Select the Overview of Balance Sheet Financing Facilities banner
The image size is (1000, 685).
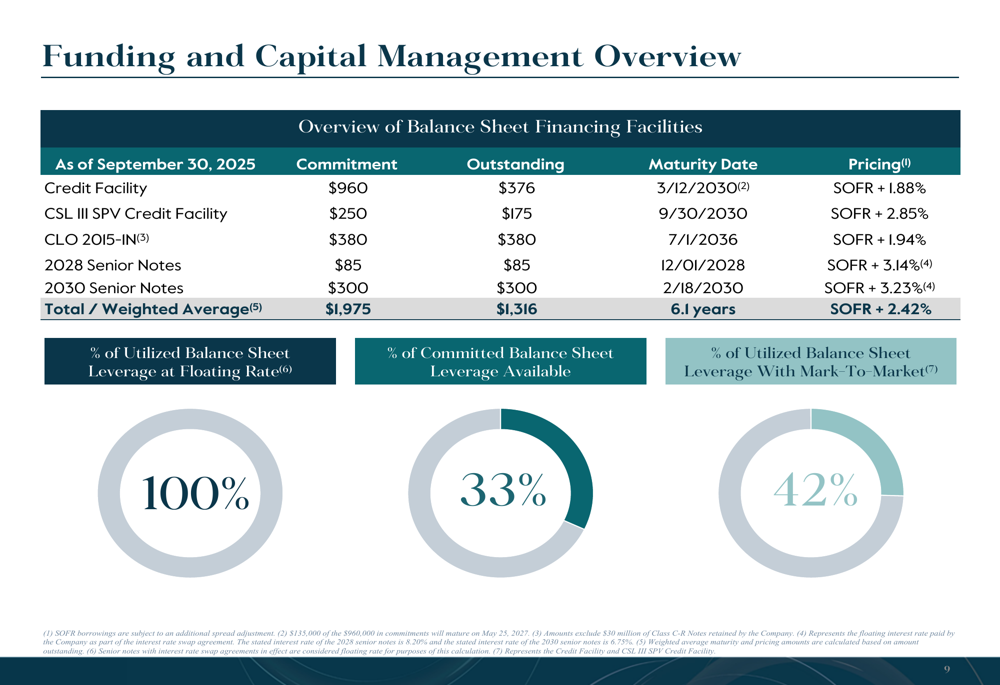(x=500, y=127)
